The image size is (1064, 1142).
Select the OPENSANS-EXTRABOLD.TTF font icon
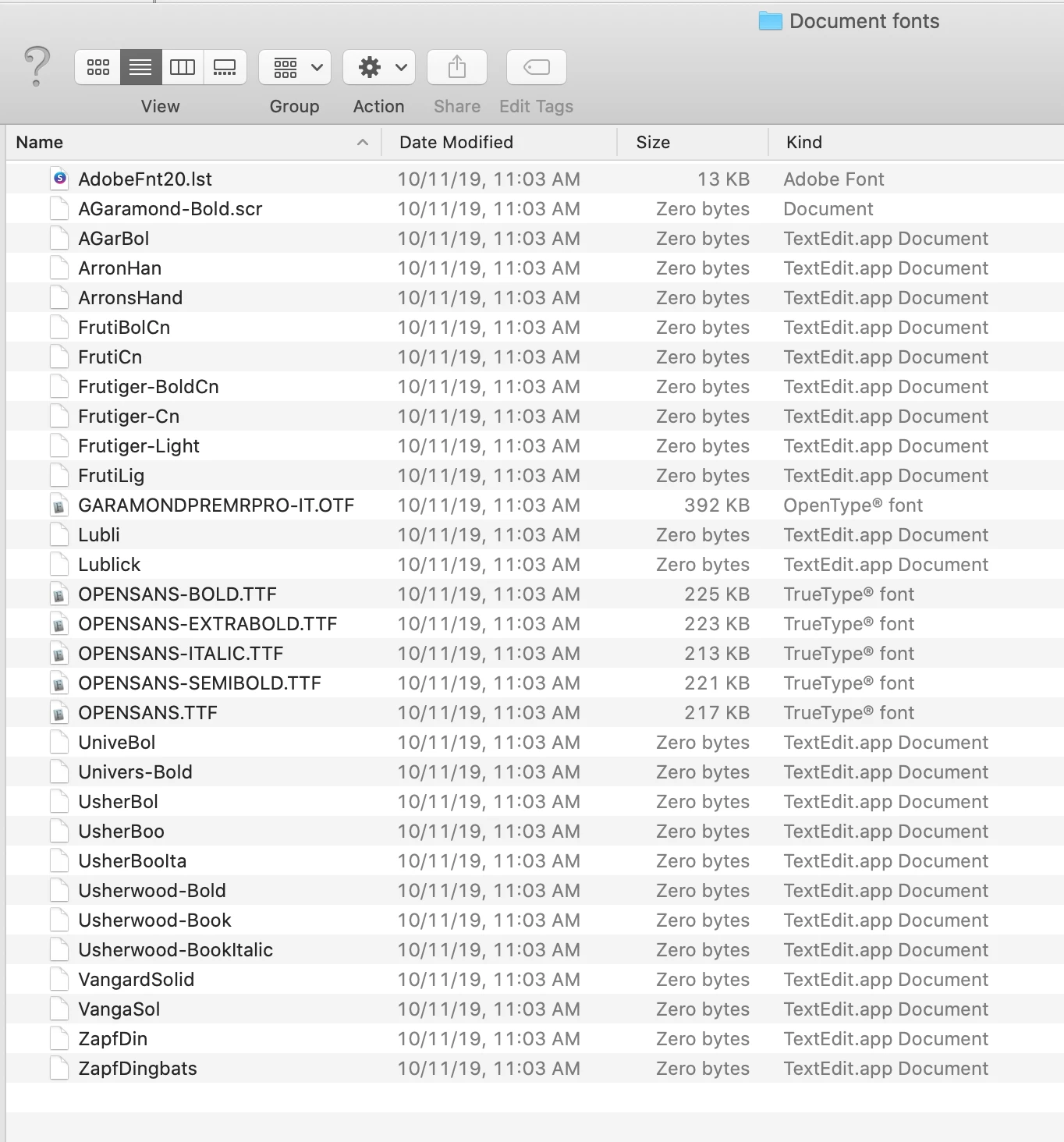point(59,623)
